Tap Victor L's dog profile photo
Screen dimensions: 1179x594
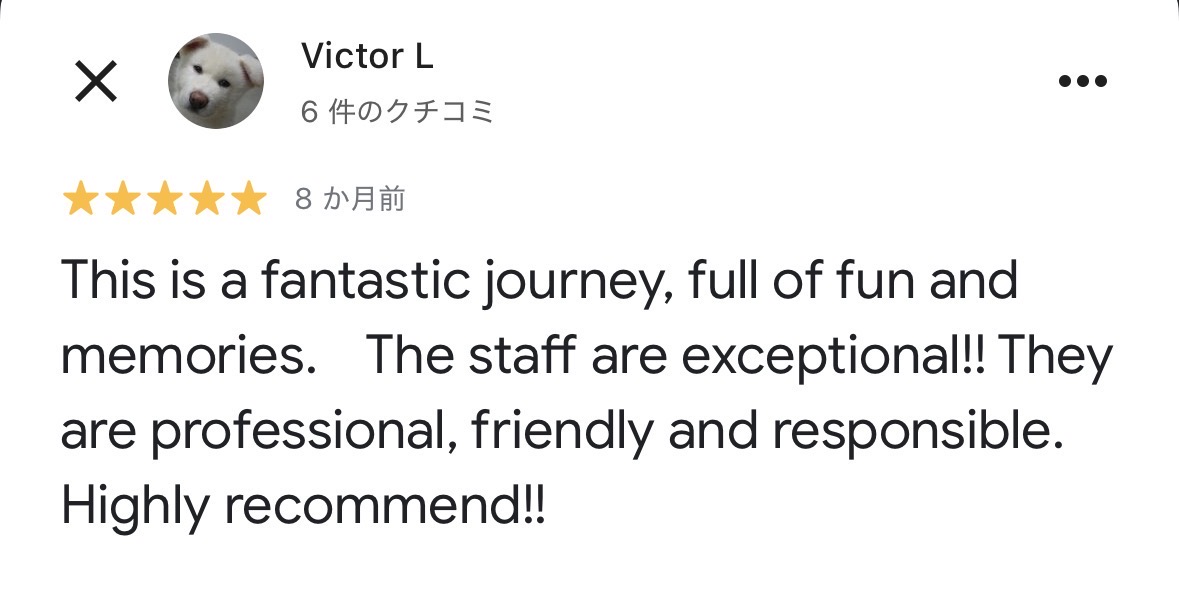[x=215, y=81]
